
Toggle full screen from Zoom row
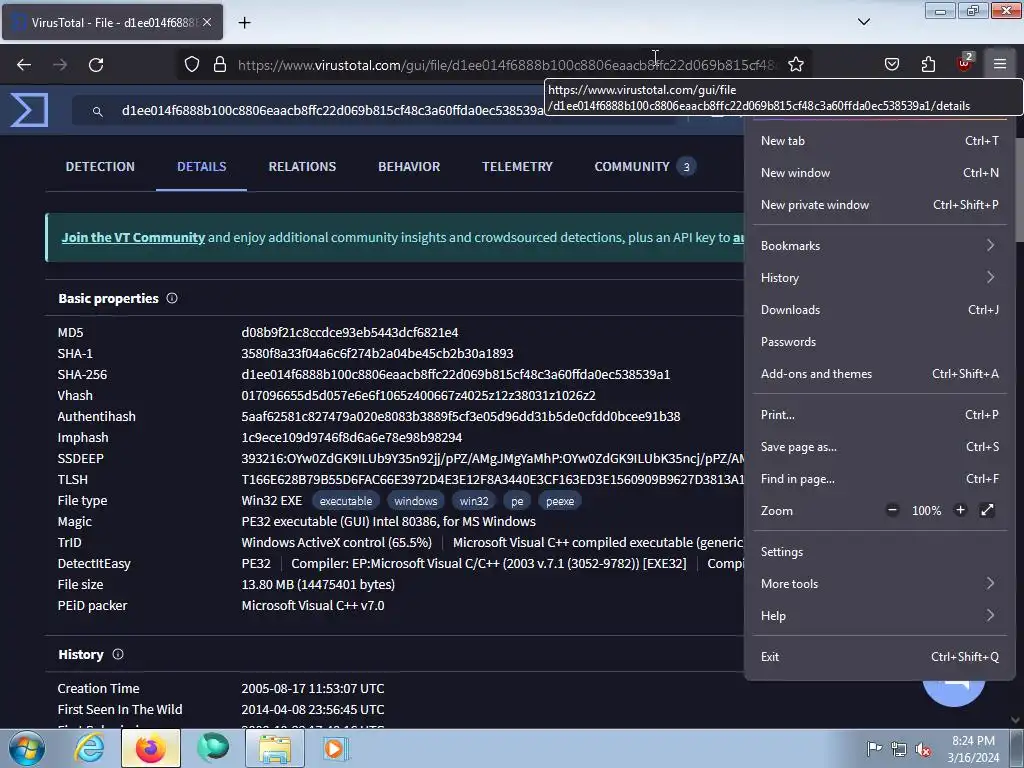987,510
